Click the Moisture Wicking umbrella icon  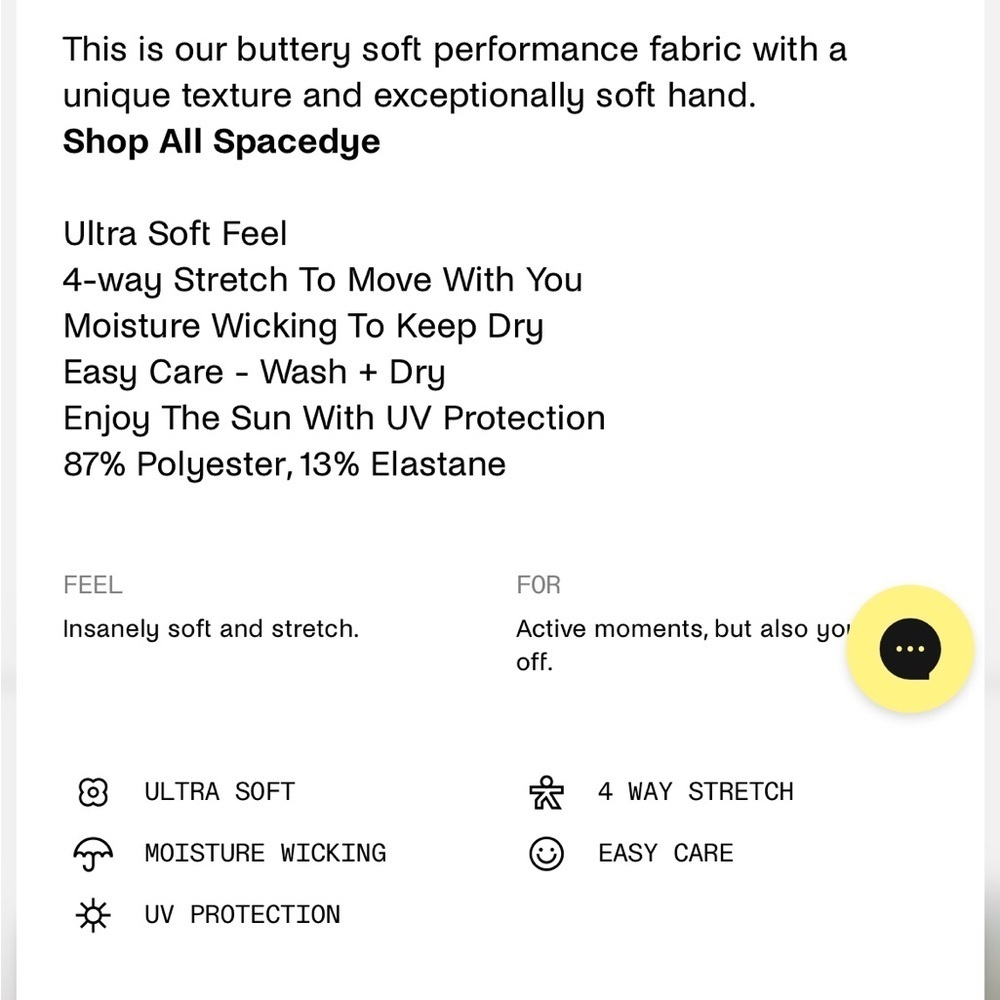point(93,853)
